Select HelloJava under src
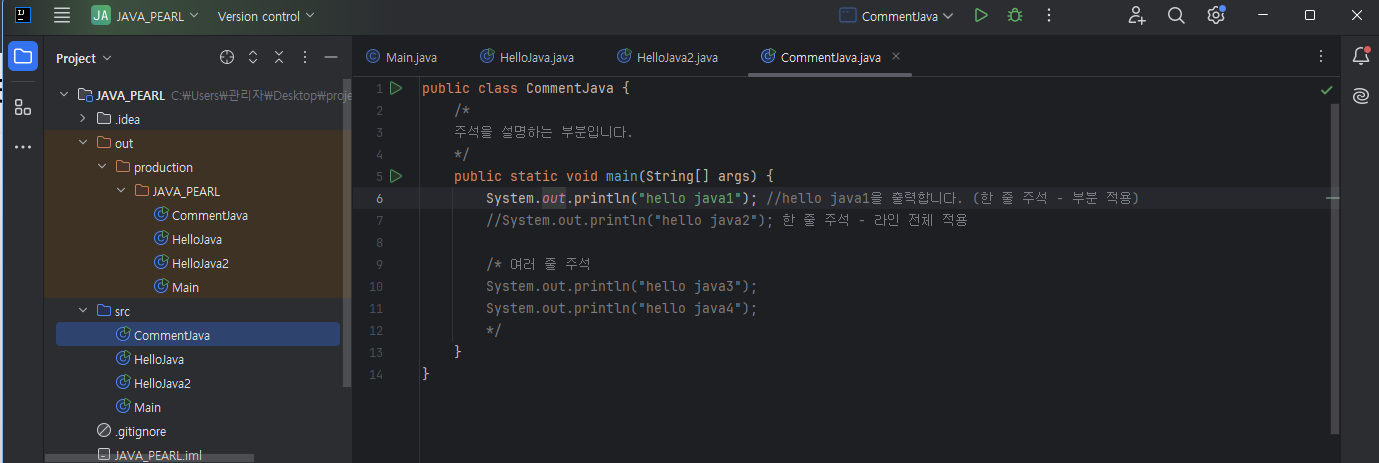 159,359
